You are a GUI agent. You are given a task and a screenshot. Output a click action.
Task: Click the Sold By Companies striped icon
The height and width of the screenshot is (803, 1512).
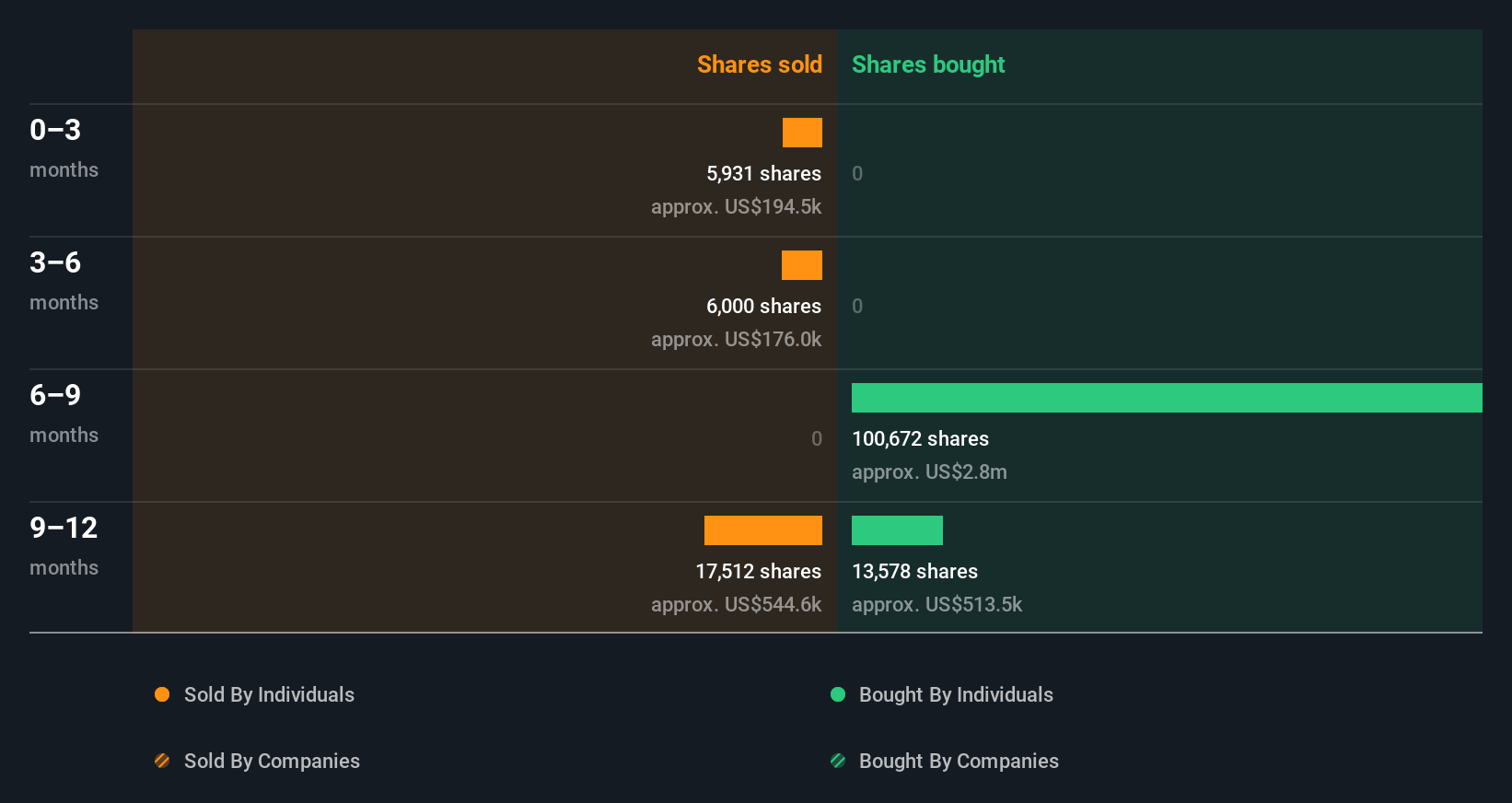(x=162, y=761)
